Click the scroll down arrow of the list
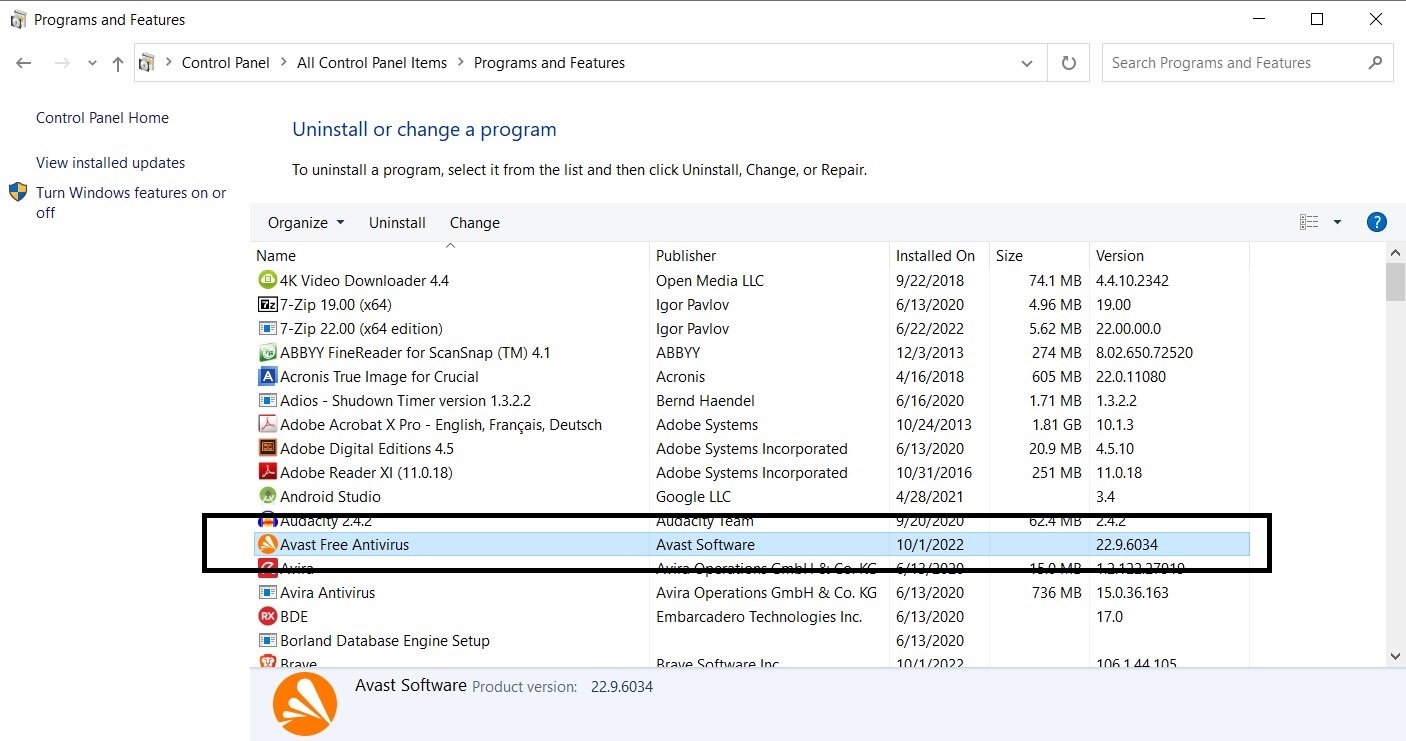 point(1396,656)
